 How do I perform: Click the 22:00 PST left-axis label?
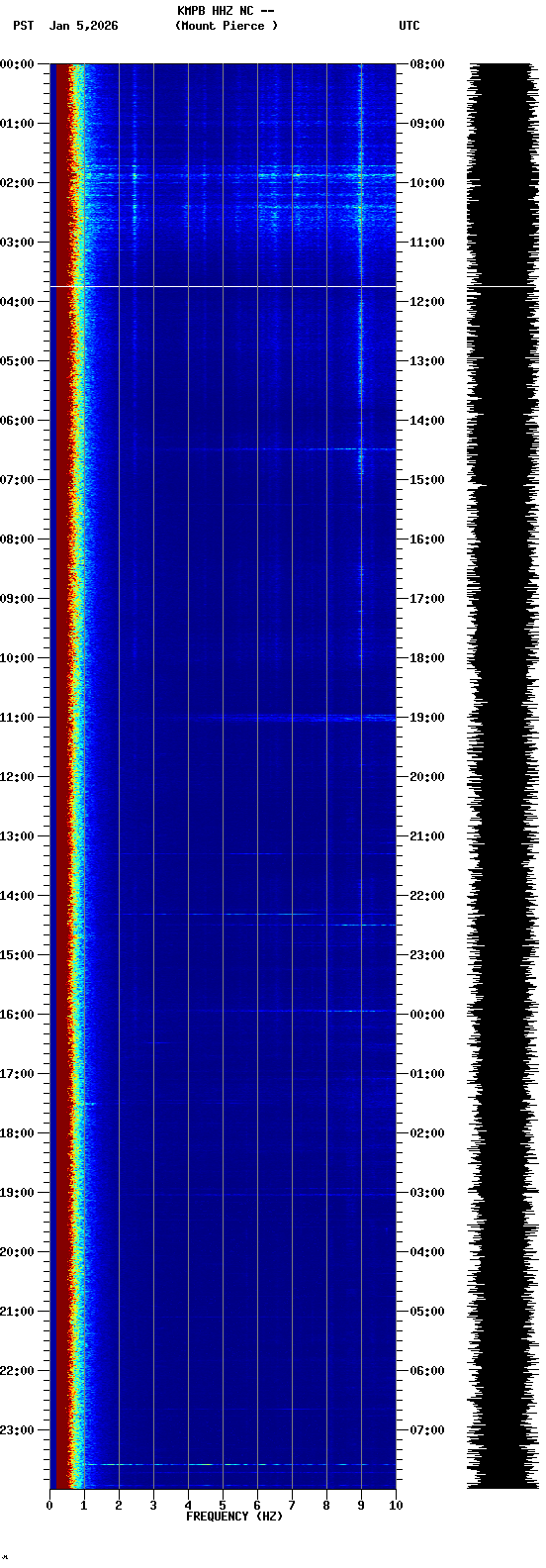pyautogui.click(x=18, y=1371)
